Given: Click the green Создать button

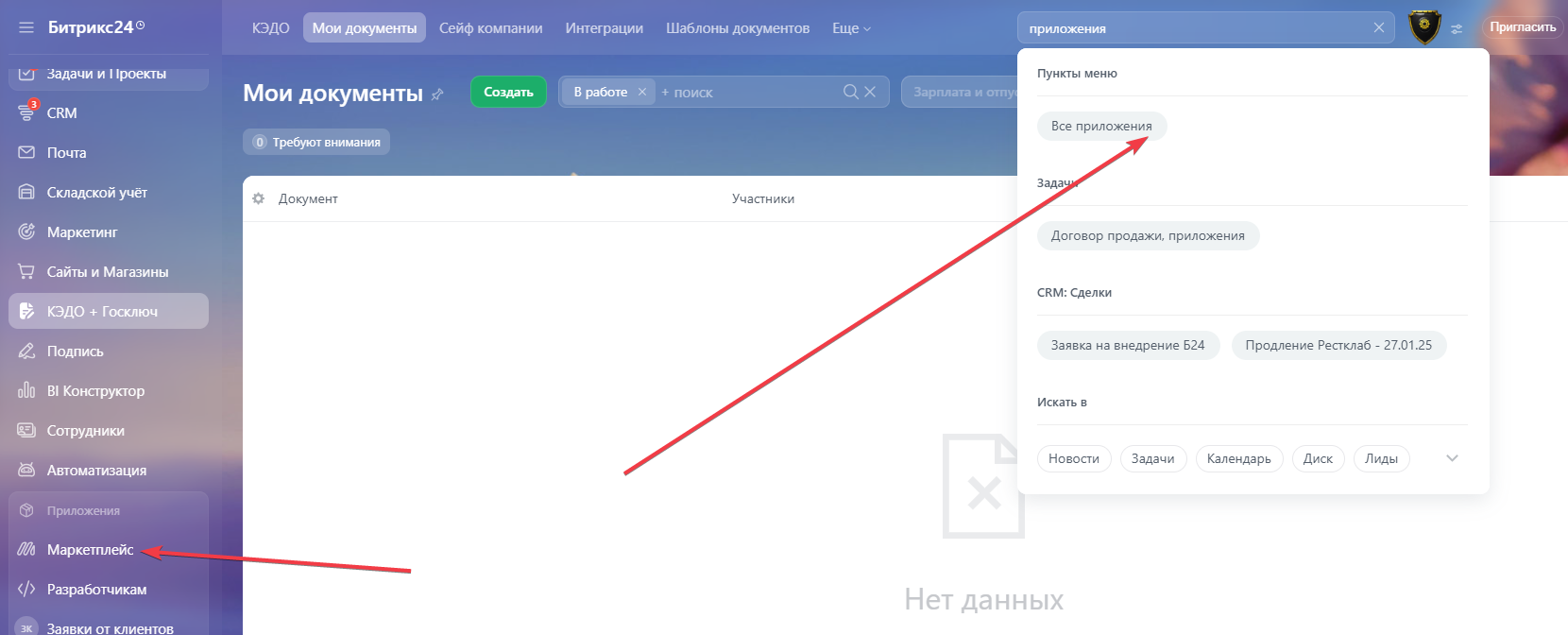Looking at the screenshot, I should click(508, 92).
